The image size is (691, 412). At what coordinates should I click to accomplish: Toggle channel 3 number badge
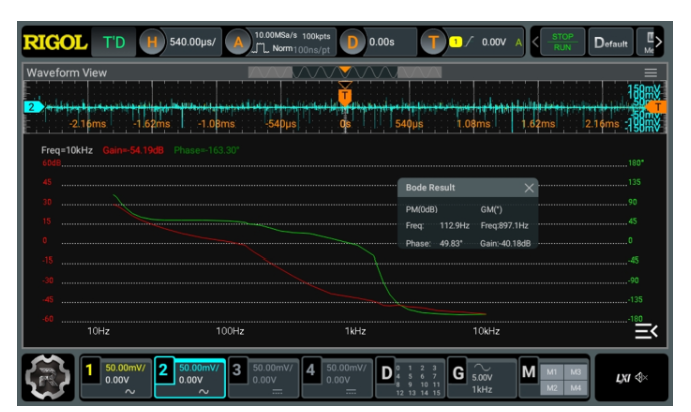click(237, 370)
